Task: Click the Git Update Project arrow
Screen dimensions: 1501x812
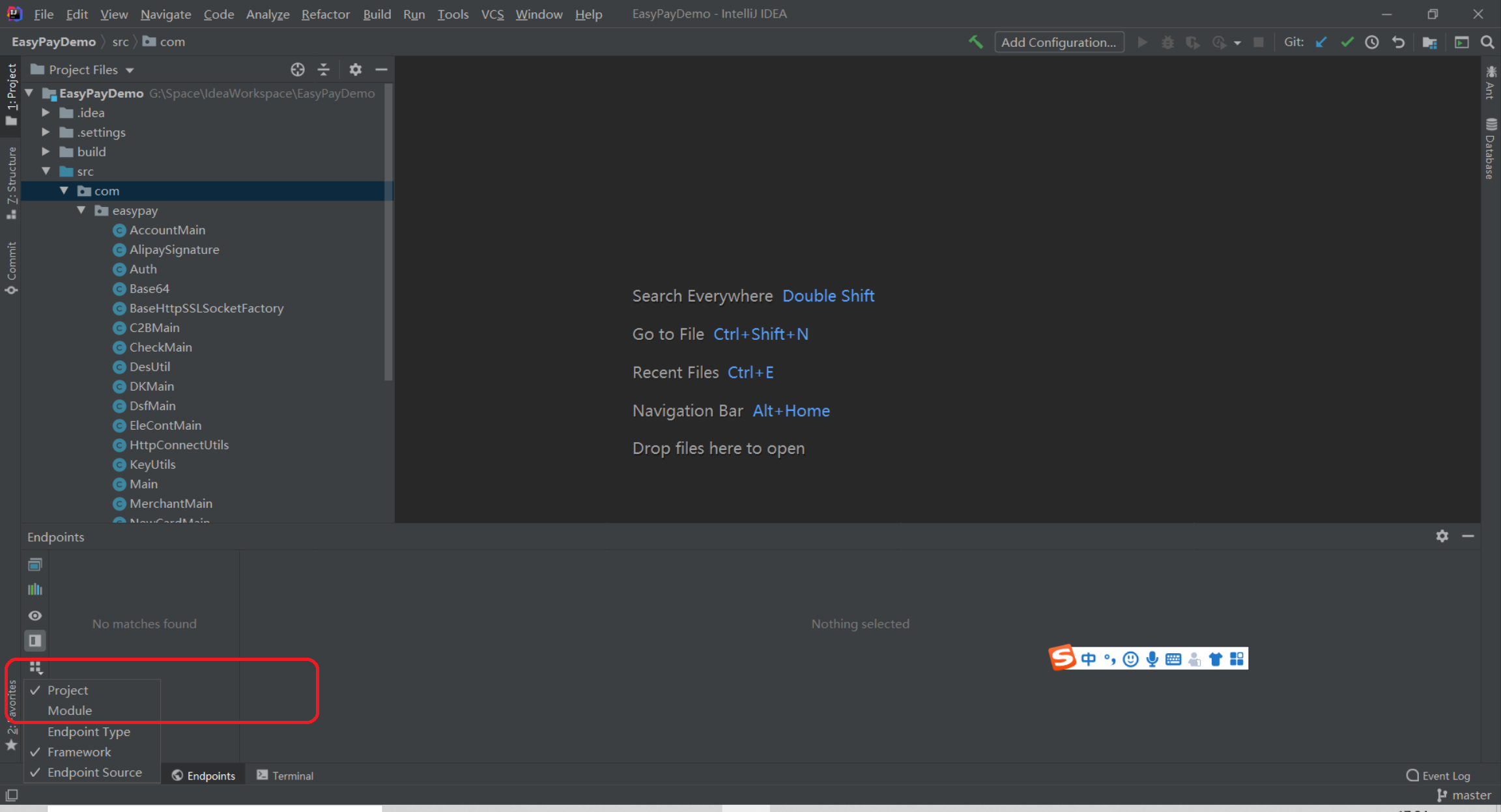Action: [1321, 42]
